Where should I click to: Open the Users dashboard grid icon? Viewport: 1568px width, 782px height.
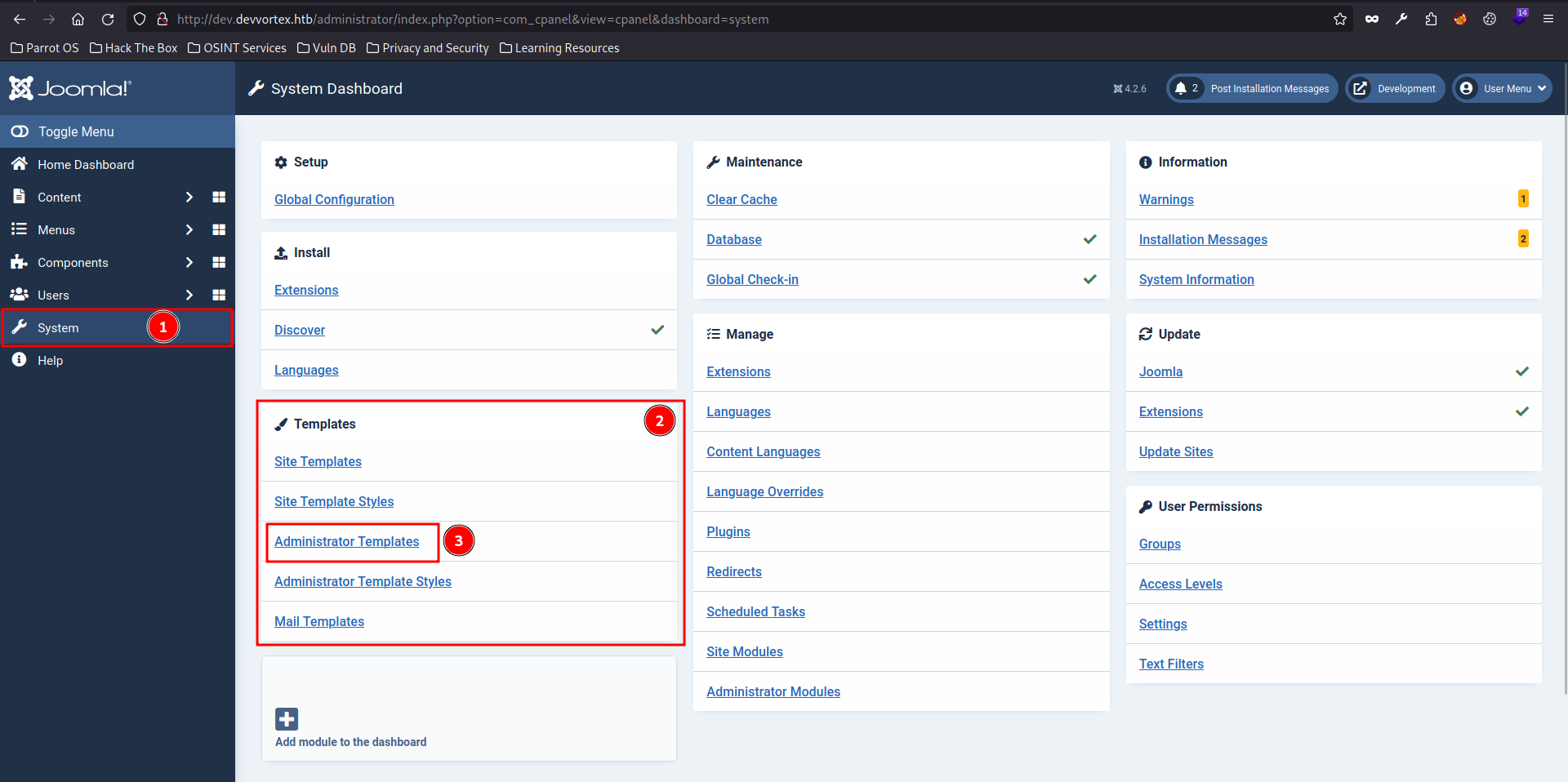219,295
